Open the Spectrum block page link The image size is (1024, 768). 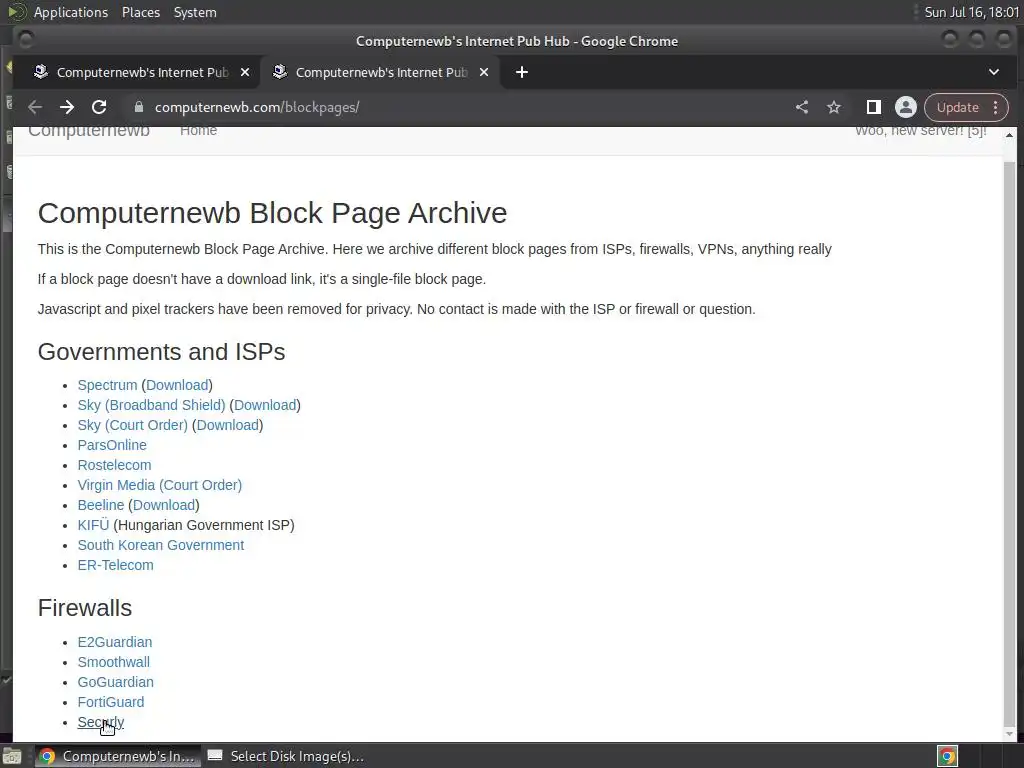click(x=108, y=385)
